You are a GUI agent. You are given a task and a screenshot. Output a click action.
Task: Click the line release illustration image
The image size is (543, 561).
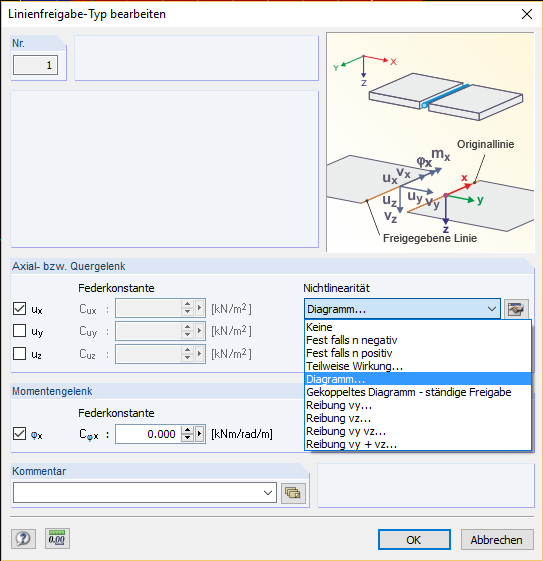click(430, 142)
